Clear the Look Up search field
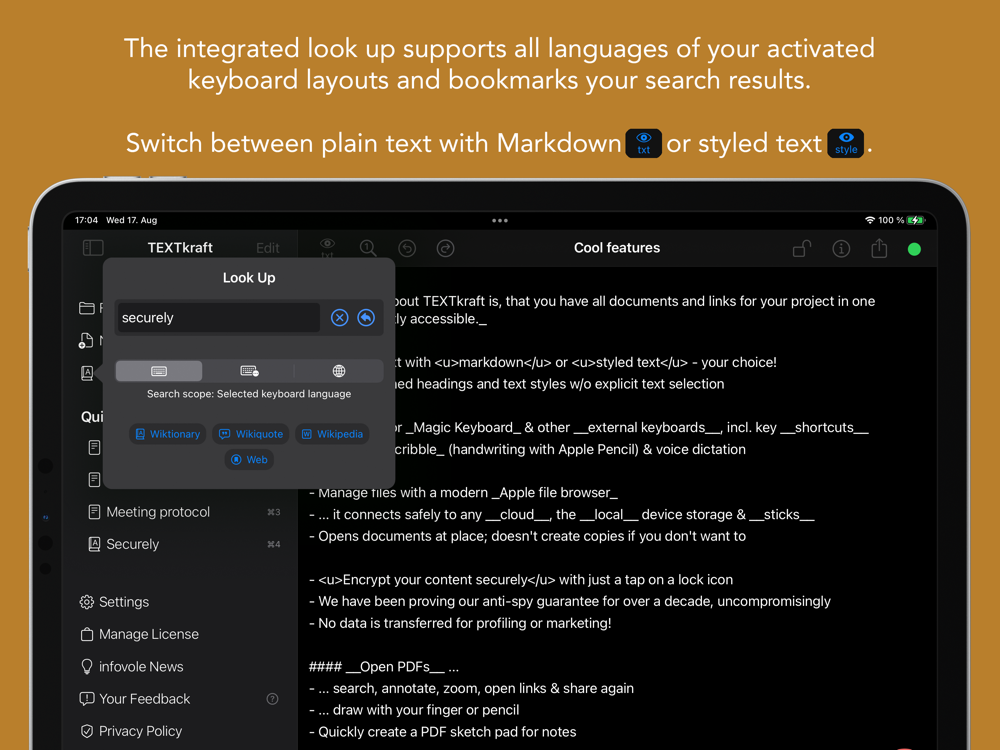1000x750 pixels. pyautogui.click(x=339, y=318)
